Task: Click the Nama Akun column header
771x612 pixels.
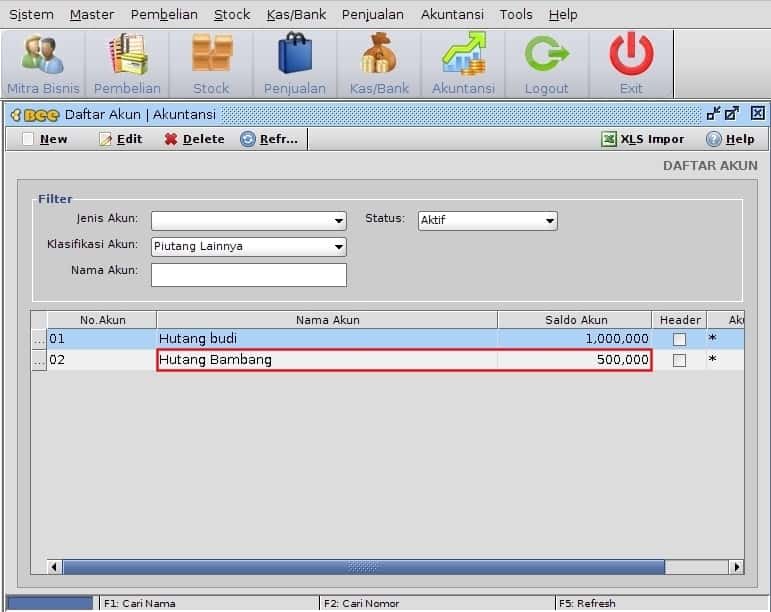Action: tap(327, 320)
